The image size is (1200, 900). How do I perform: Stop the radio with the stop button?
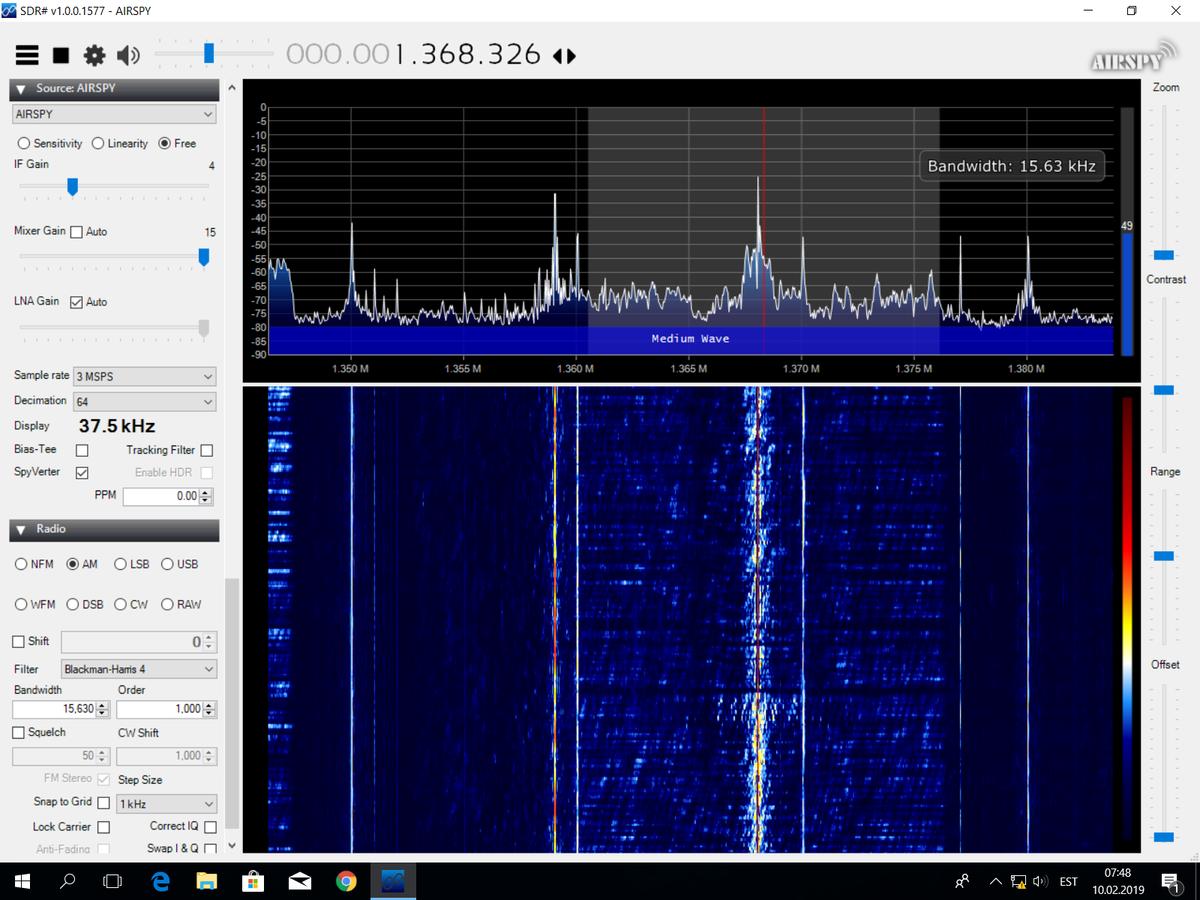coord(61,55)
